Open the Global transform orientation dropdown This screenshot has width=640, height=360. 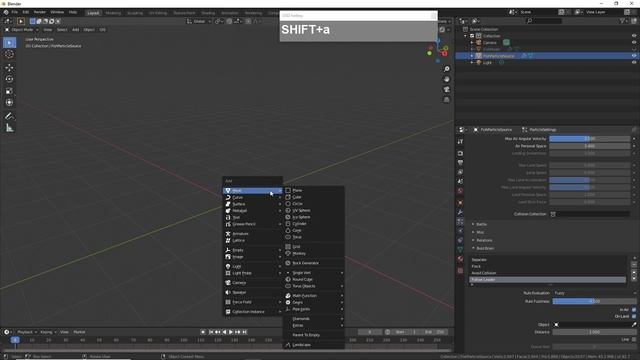click(x=199, y=21)
